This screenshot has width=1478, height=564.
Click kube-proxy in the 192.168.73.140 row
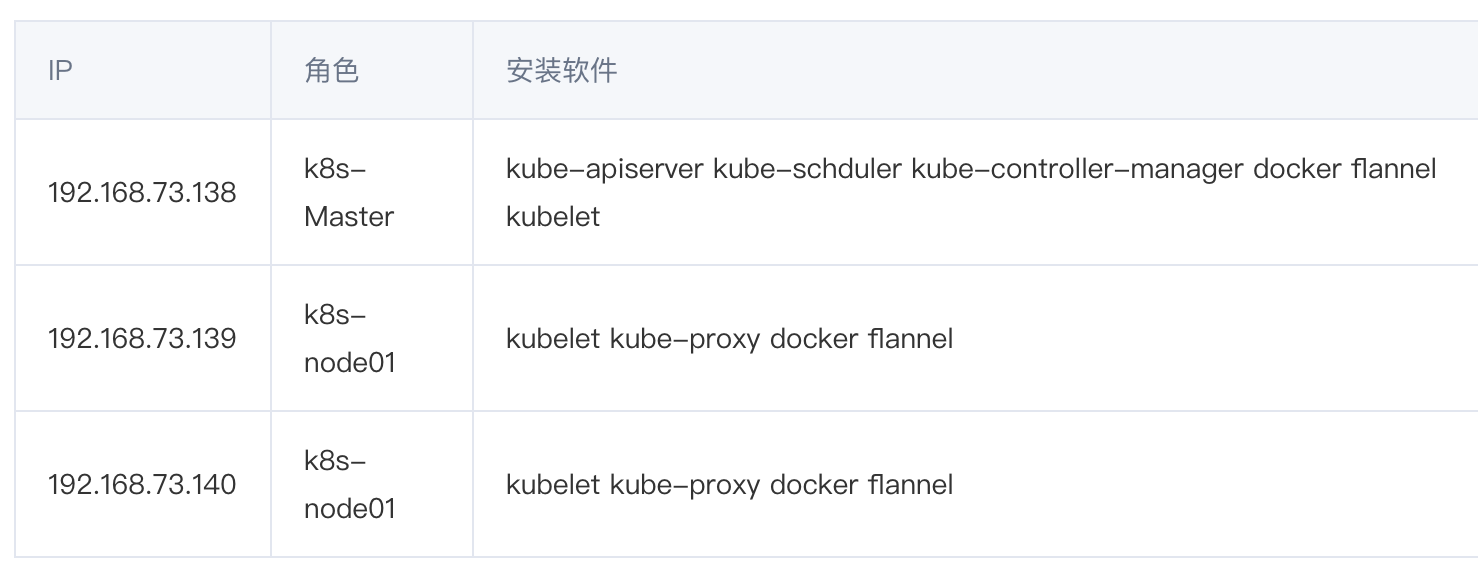pos(685,484)
